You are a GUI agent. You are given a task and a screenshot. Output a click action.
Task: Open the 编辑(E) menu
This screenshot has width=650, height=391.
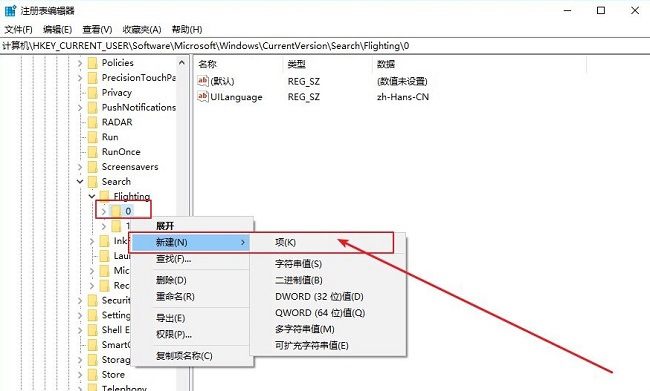point(57,29)
